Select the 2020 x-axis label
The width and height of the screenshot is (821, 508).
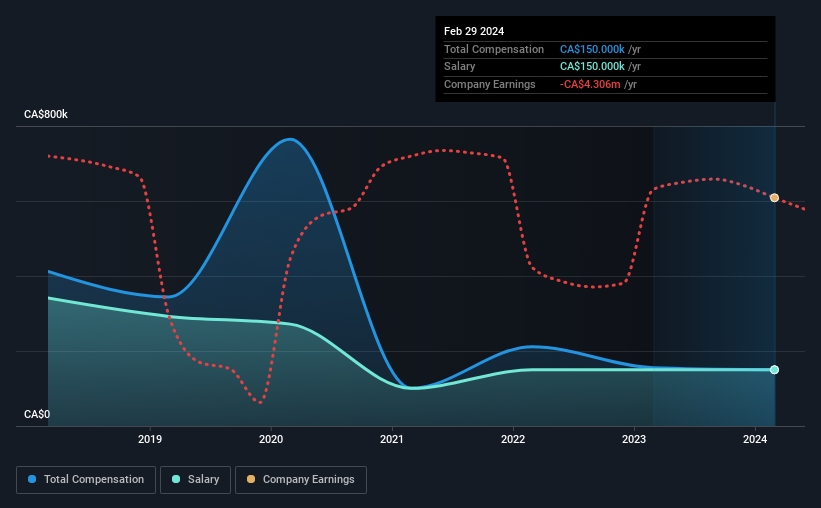(x=271, y=439)
